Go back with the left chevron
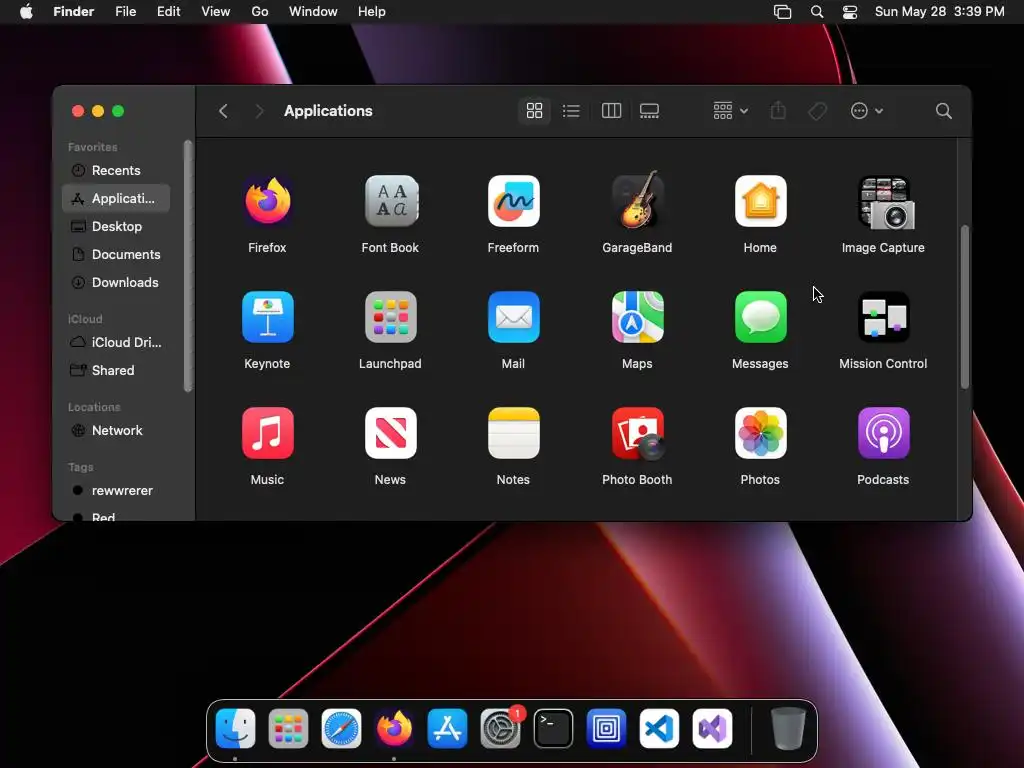This screenshot has height=768, width=1024. pyautogui.click(x=223, y=111)
